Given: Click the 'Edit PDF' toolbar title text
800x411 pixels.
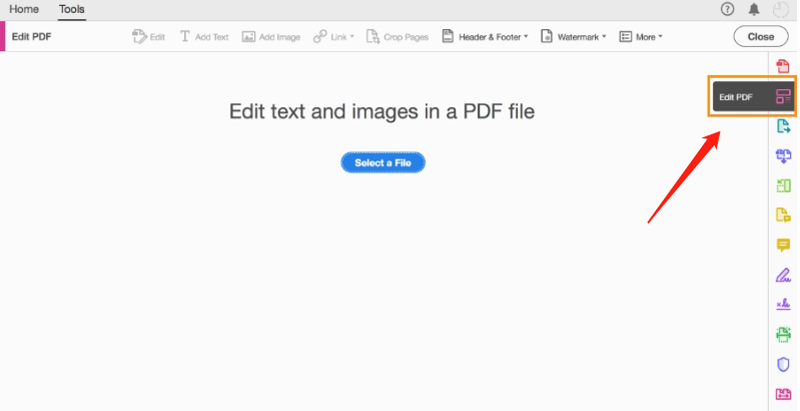Looking at the screenshot, I should (32, 37).
